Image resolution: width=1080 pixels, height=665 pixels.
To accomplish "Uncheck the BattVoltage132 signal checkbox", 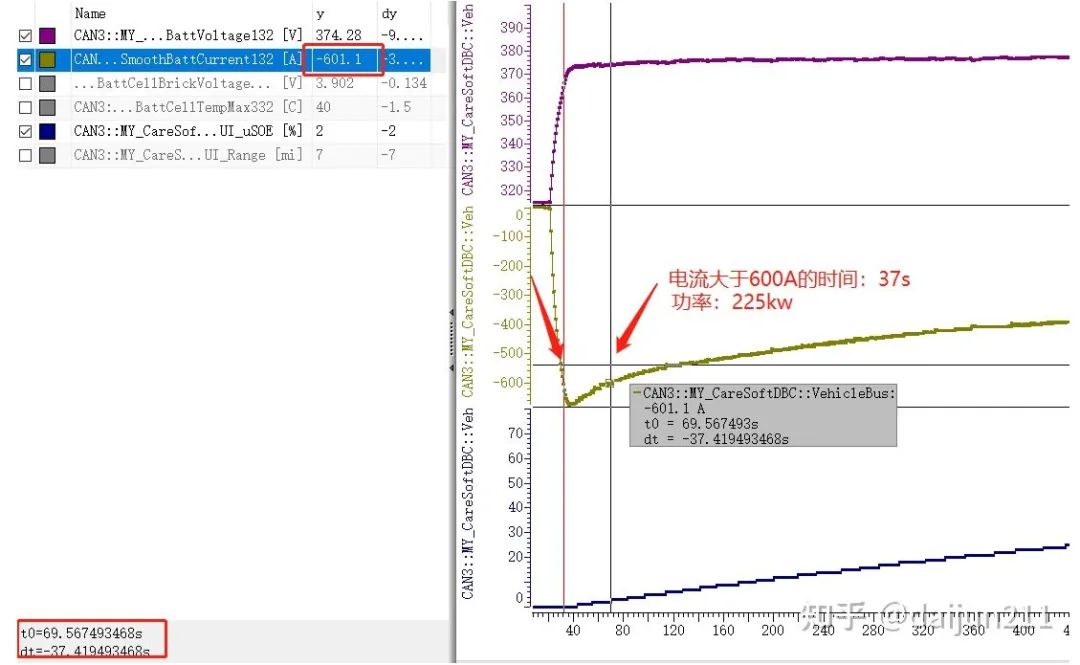I will click(25, 35).
